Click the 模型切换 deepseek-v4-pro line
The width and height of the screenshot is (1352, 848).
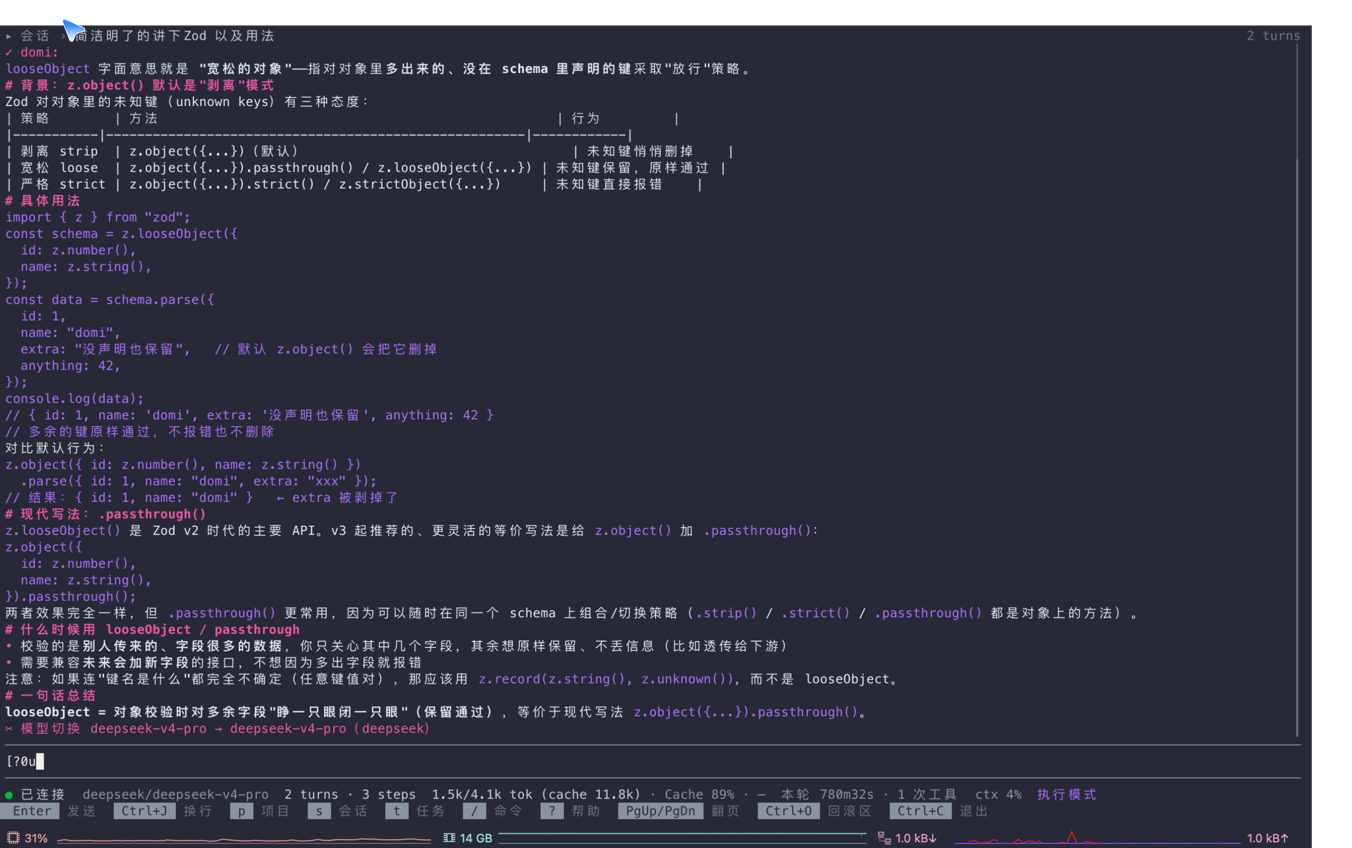218,729
